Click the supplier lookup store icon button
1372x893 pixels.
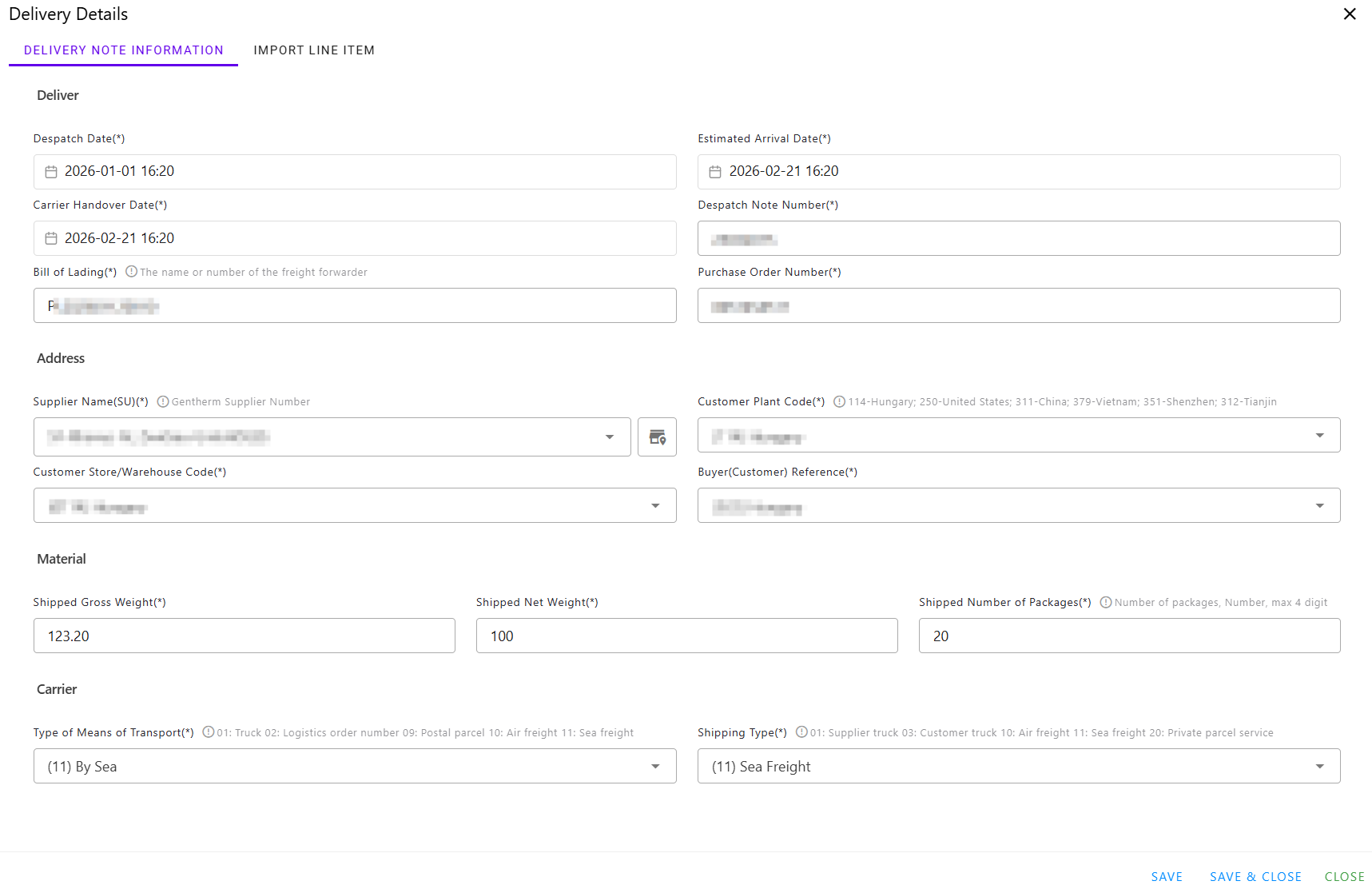pyautogui.click(x=657, y=437)
